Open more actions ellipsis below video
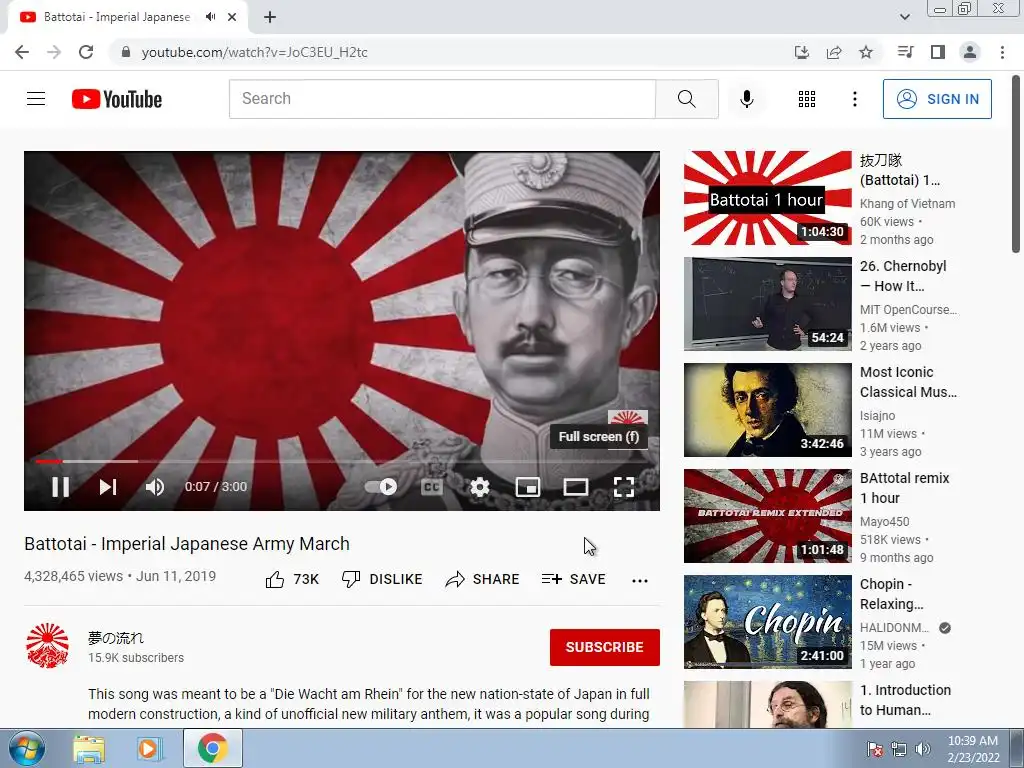This screenshot has height=768, width=1024. (x=640, y=581)
